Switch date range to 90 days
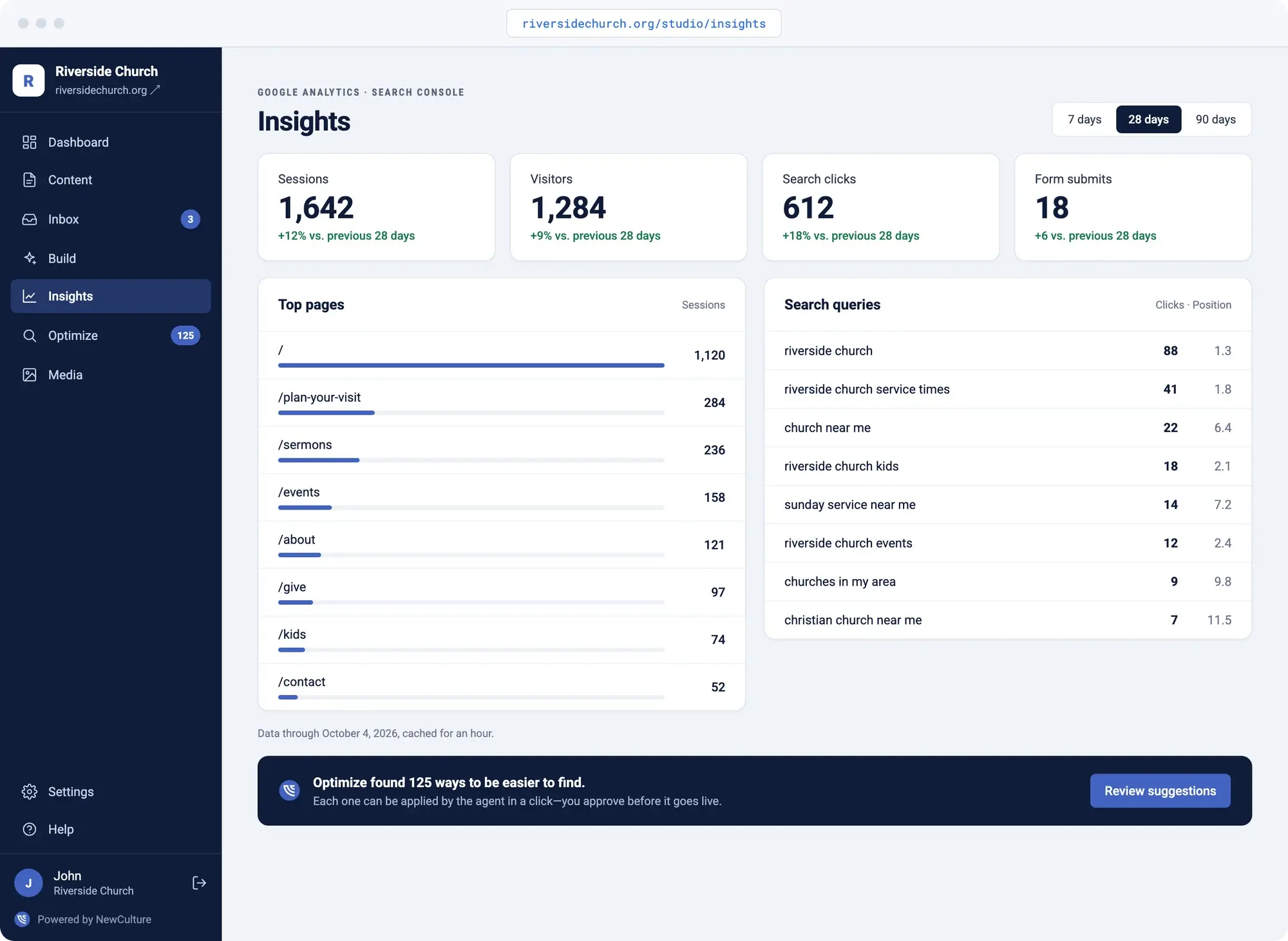This screenshot has height=941, width=1288. [x=1216, y=119]
